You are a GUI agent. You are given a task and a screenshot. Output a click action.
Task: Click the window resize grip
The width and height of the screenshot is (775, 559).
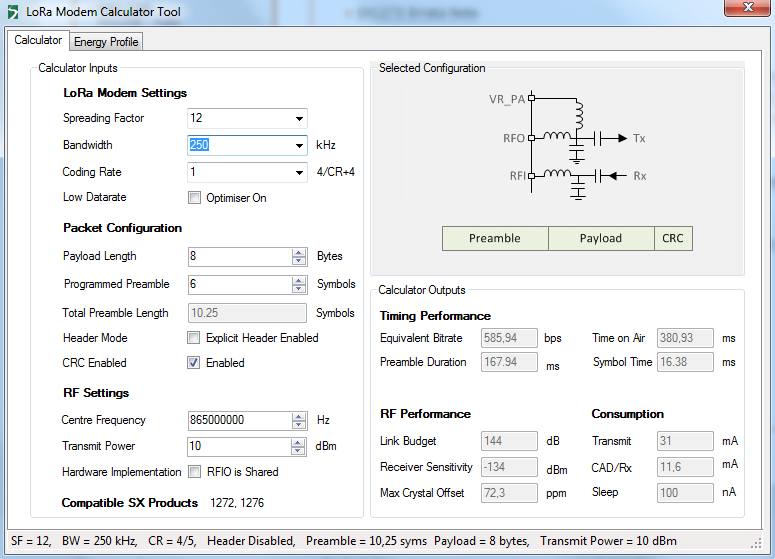(x=756, y=544)
